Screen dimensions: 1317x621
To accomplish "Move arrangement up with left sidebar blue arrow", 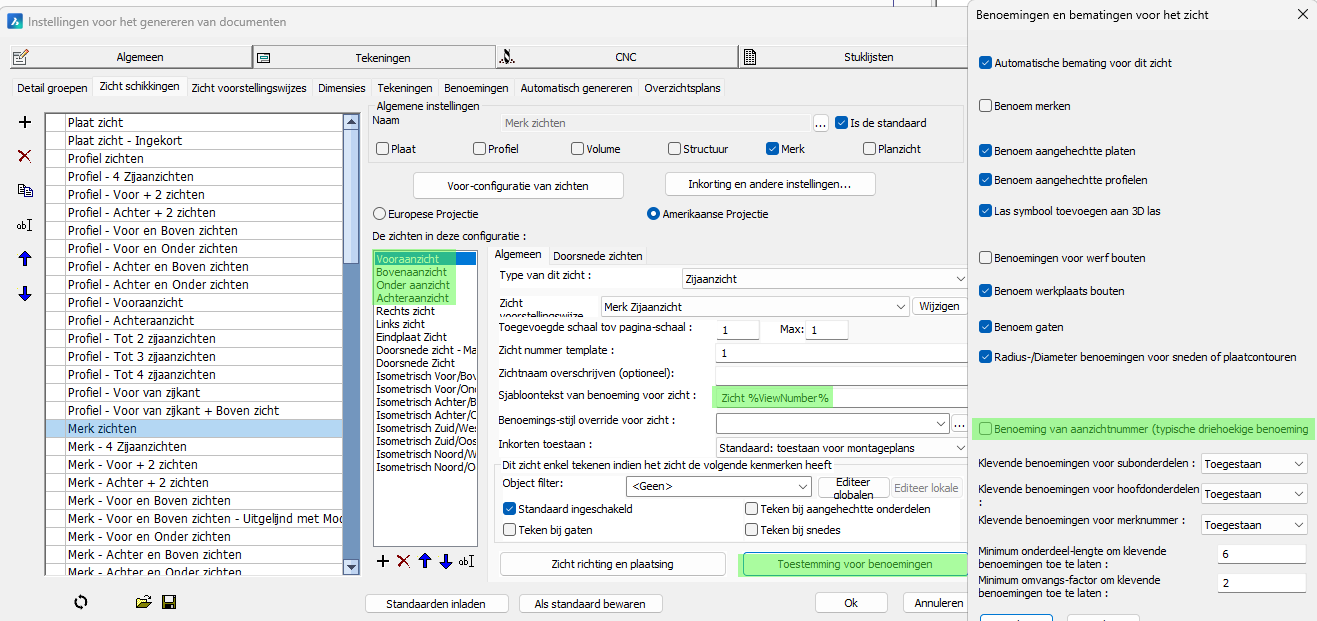I will point(25,258).
